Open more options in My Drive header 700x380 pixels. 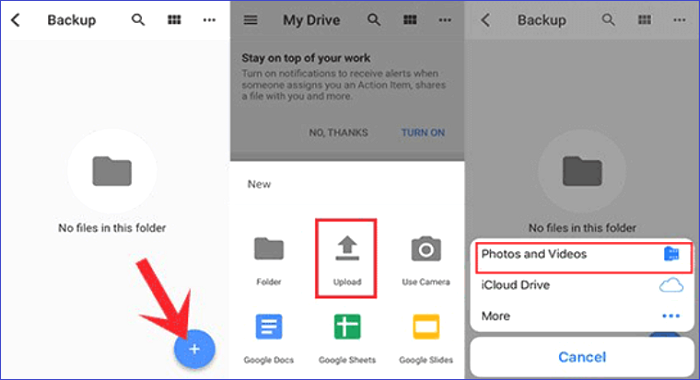tap(445, 20)
